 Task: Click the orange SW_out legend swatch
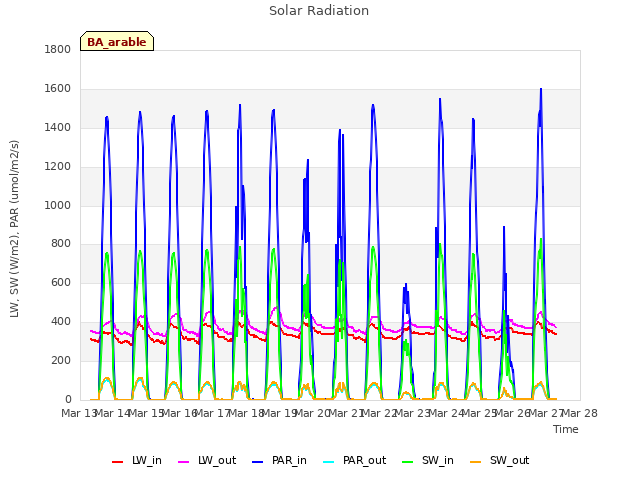(476, 462)
